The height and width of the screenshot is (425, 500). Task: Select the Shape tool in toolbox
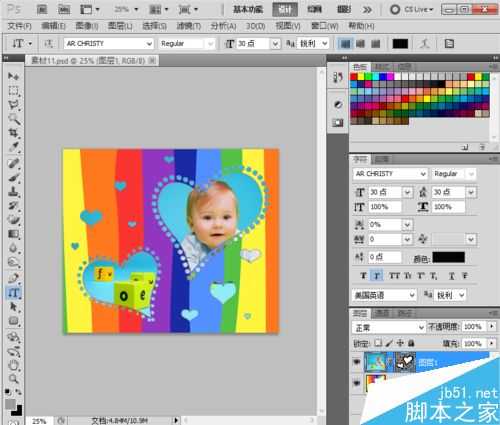[x=13, y=321]
